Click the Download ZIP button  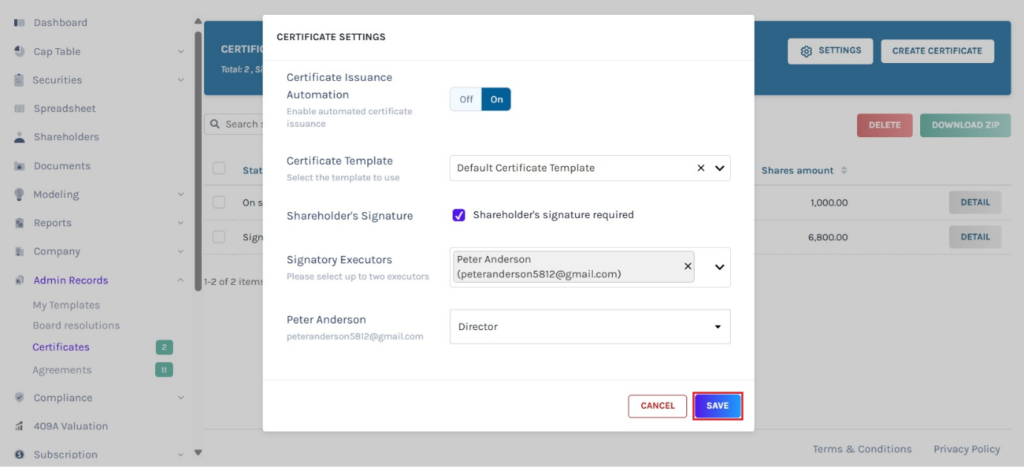point(965,125)
